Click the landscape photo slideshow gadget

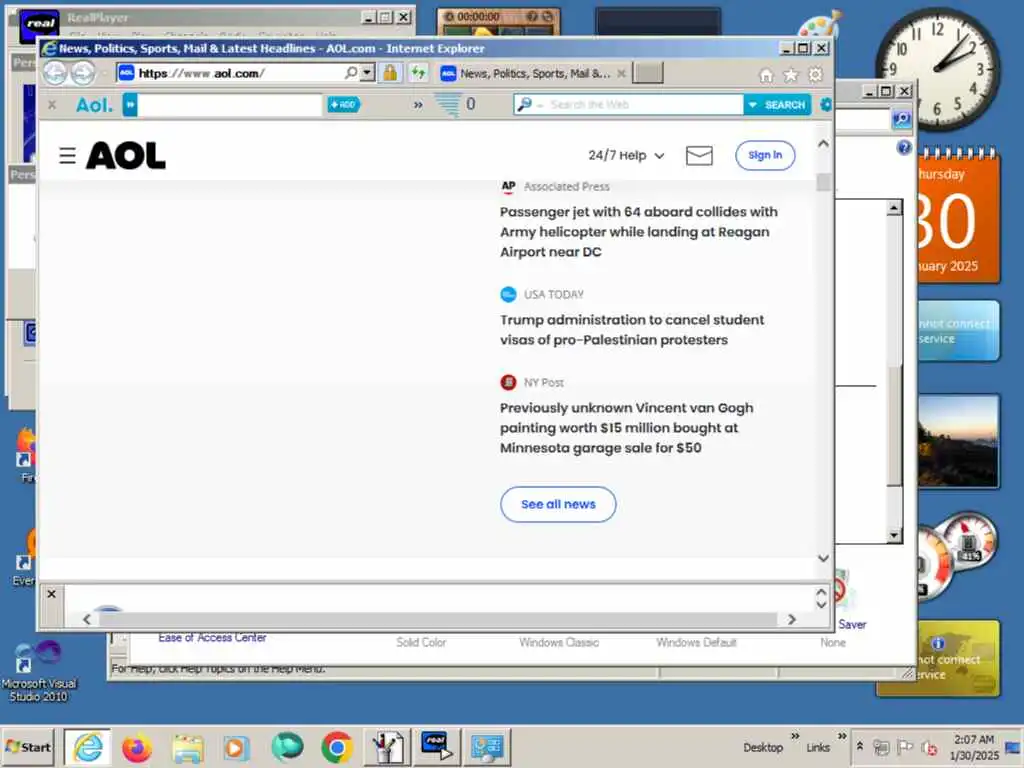tap(958, 441)
